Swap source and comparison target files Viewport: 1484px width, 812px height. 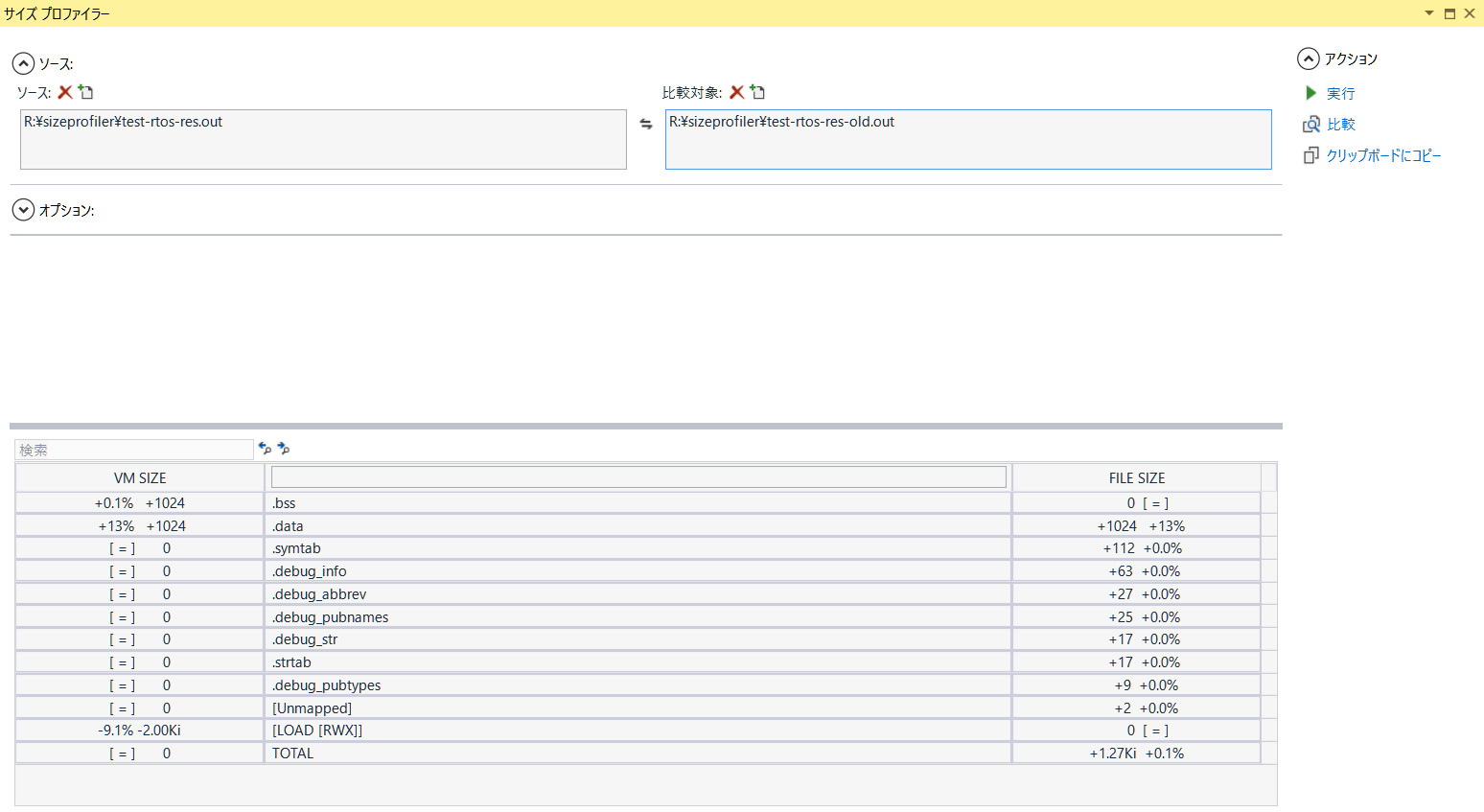coord(646,124)
